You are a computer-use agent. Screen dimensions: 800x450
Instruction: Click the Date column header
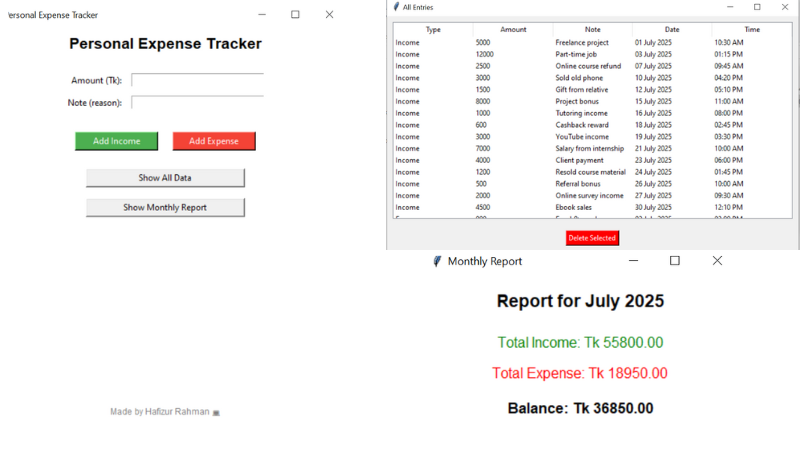pyautogui.click(x=672, y=30)
